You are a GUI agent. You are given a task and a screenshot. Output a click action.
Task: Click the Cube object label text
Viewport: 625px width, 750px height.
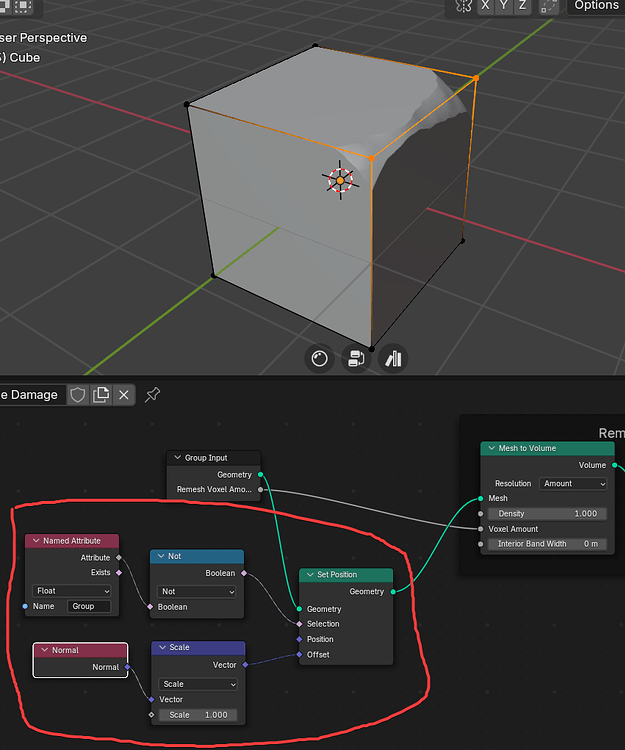[25, 57]
